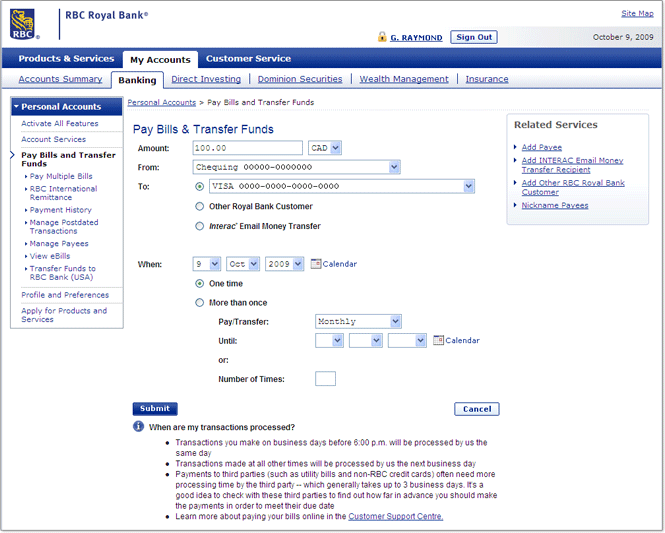Viewport: 665px width, 533px height.
Task: Open Accounts Summary sub-tab
Action: pyautogui.click(x=60, y=79)
